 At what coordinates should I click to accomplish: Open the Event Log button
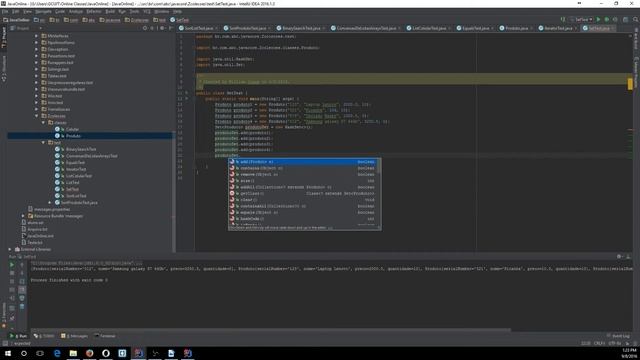click(x=618, y=336)
